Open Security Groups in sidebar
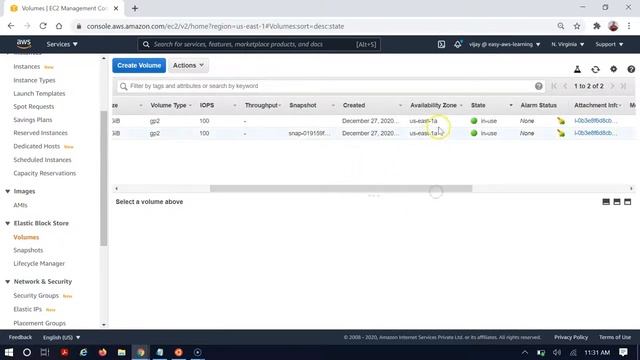 pos(36,296)
